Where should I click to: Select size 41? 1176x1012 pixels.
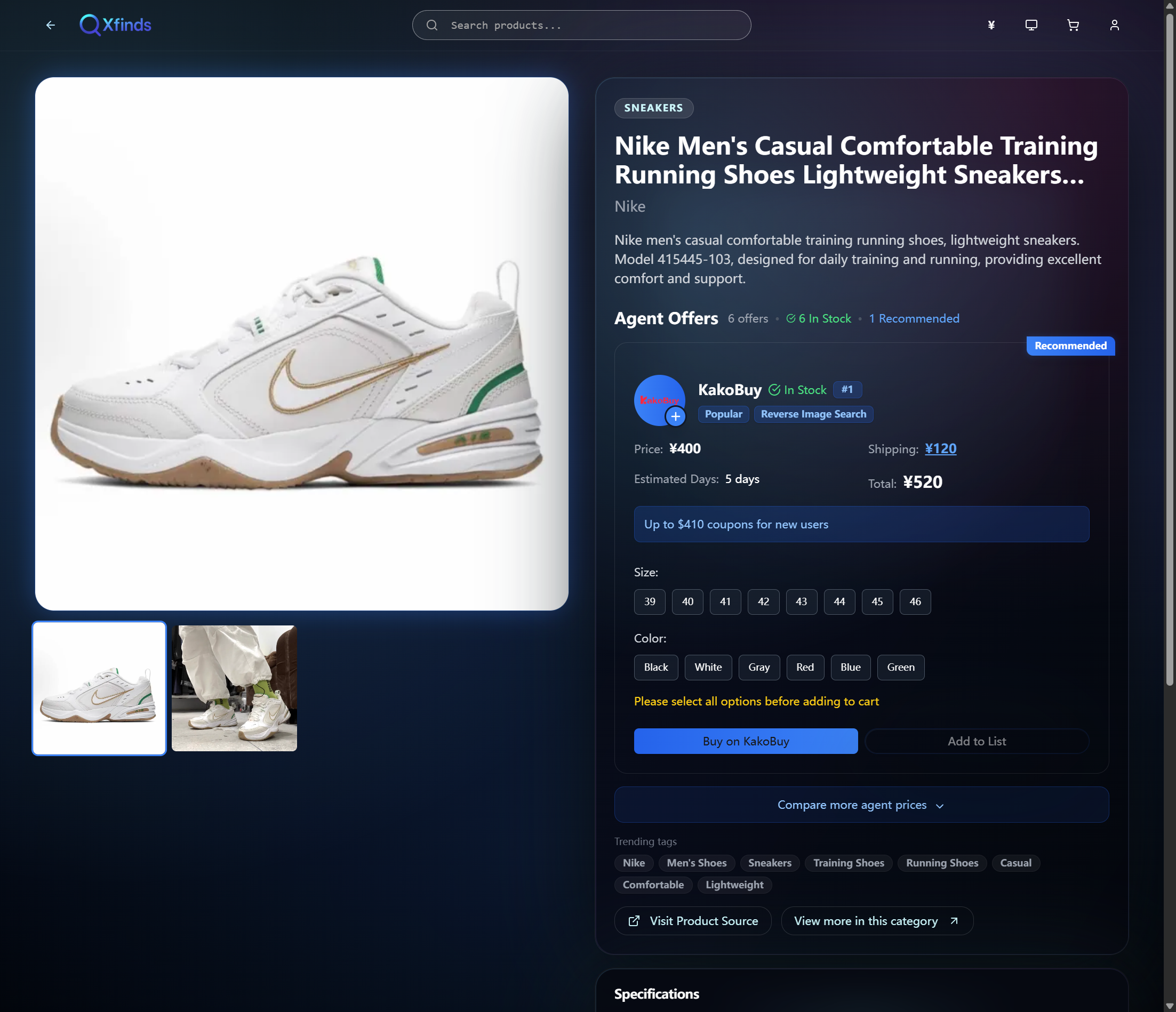pos(725,601)
